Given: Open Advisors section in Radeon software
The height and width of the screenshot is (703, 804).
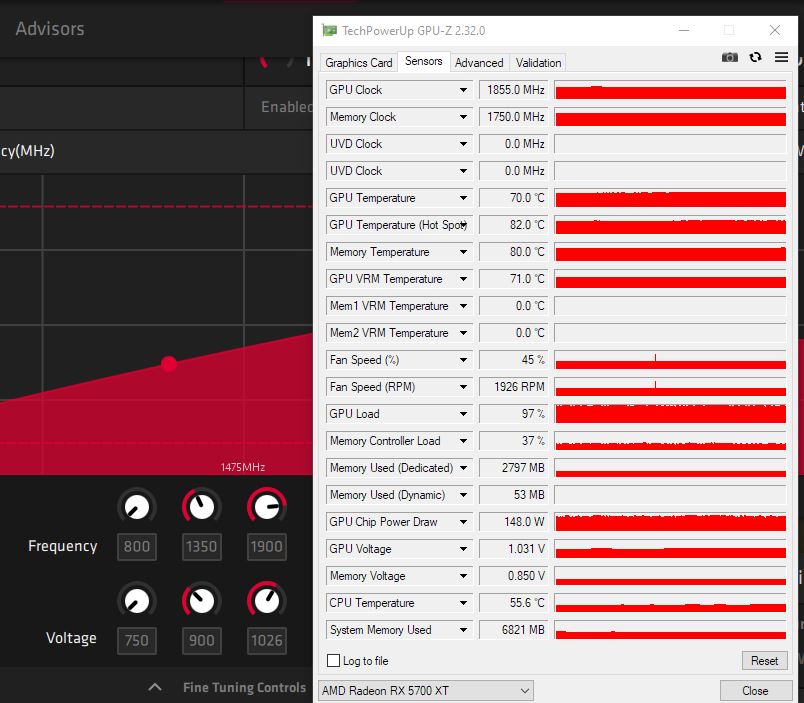Looking at the screenshot, I should [50, 29].
